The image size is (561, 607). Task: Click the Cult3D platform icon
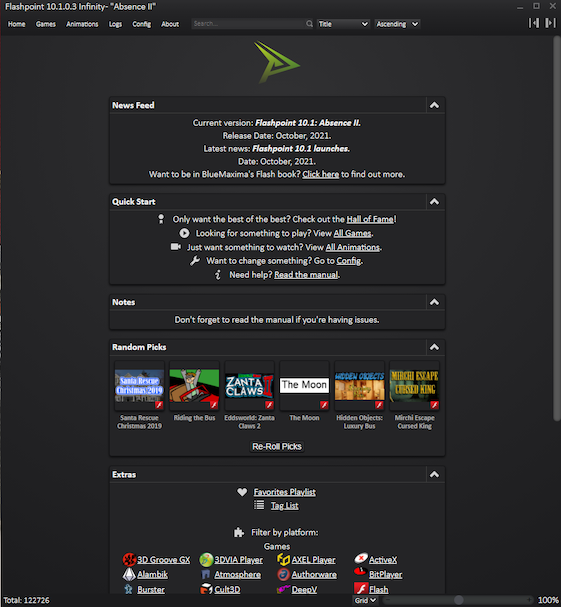(x=206, y=589)
